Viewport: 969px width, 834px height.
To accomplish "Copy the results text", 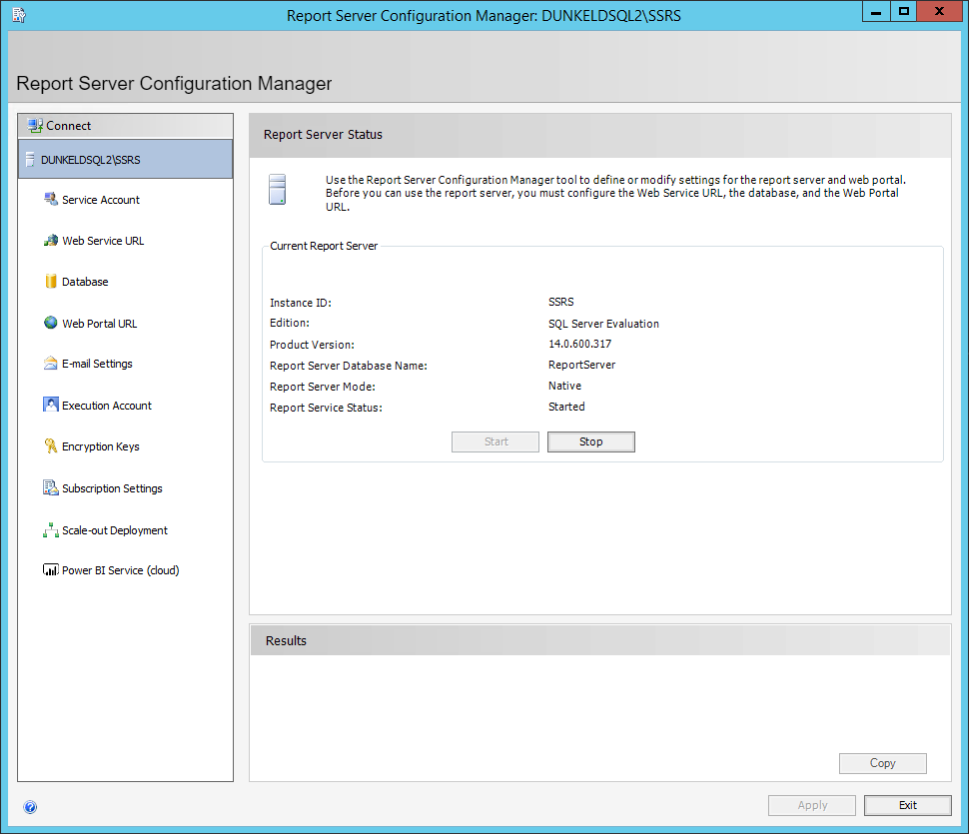I will [x=882, y=763].
